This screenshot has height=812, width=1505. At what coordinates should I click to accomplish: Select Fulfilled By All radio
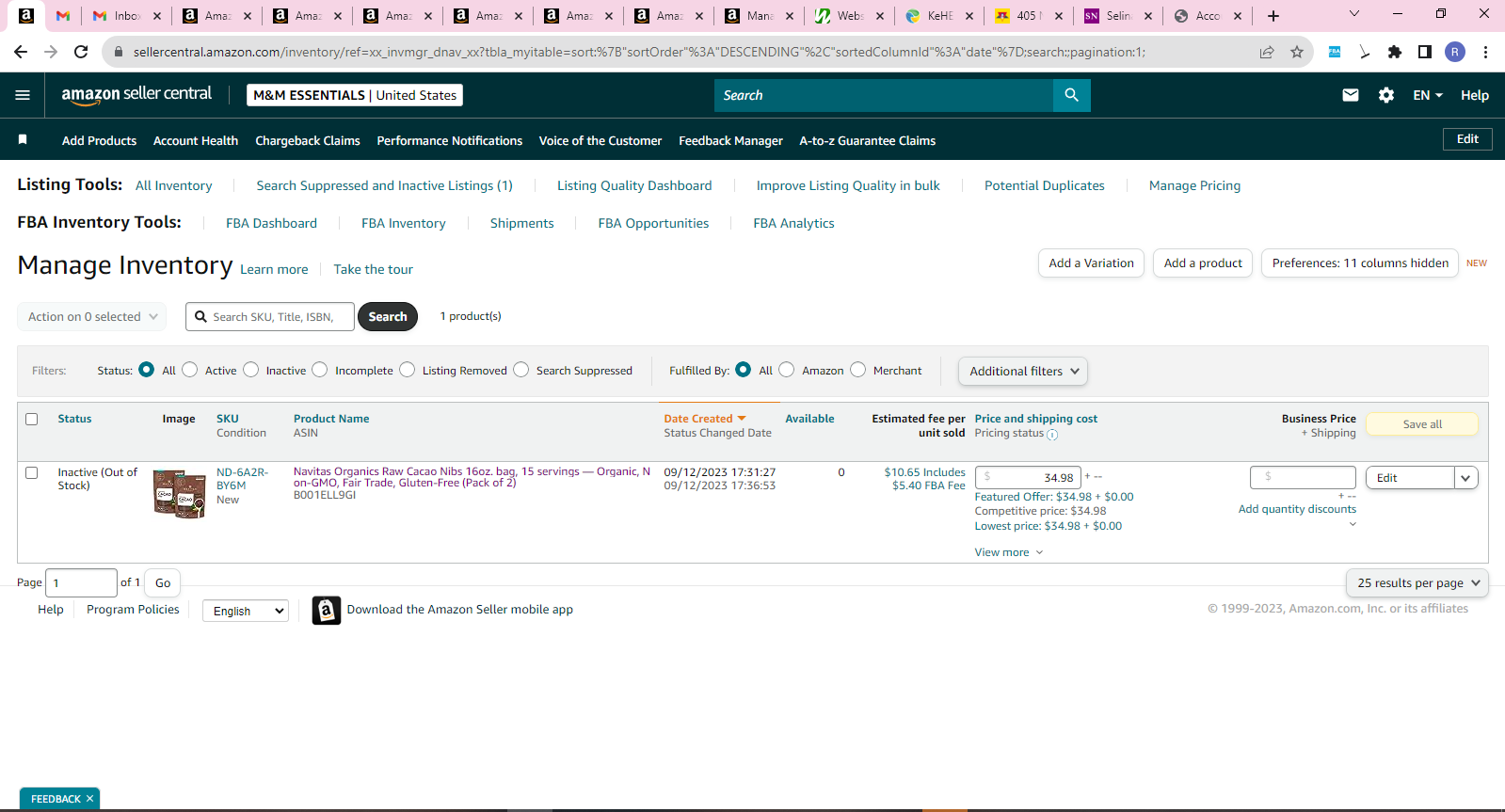pyautogui.click(x=744, y=370)
